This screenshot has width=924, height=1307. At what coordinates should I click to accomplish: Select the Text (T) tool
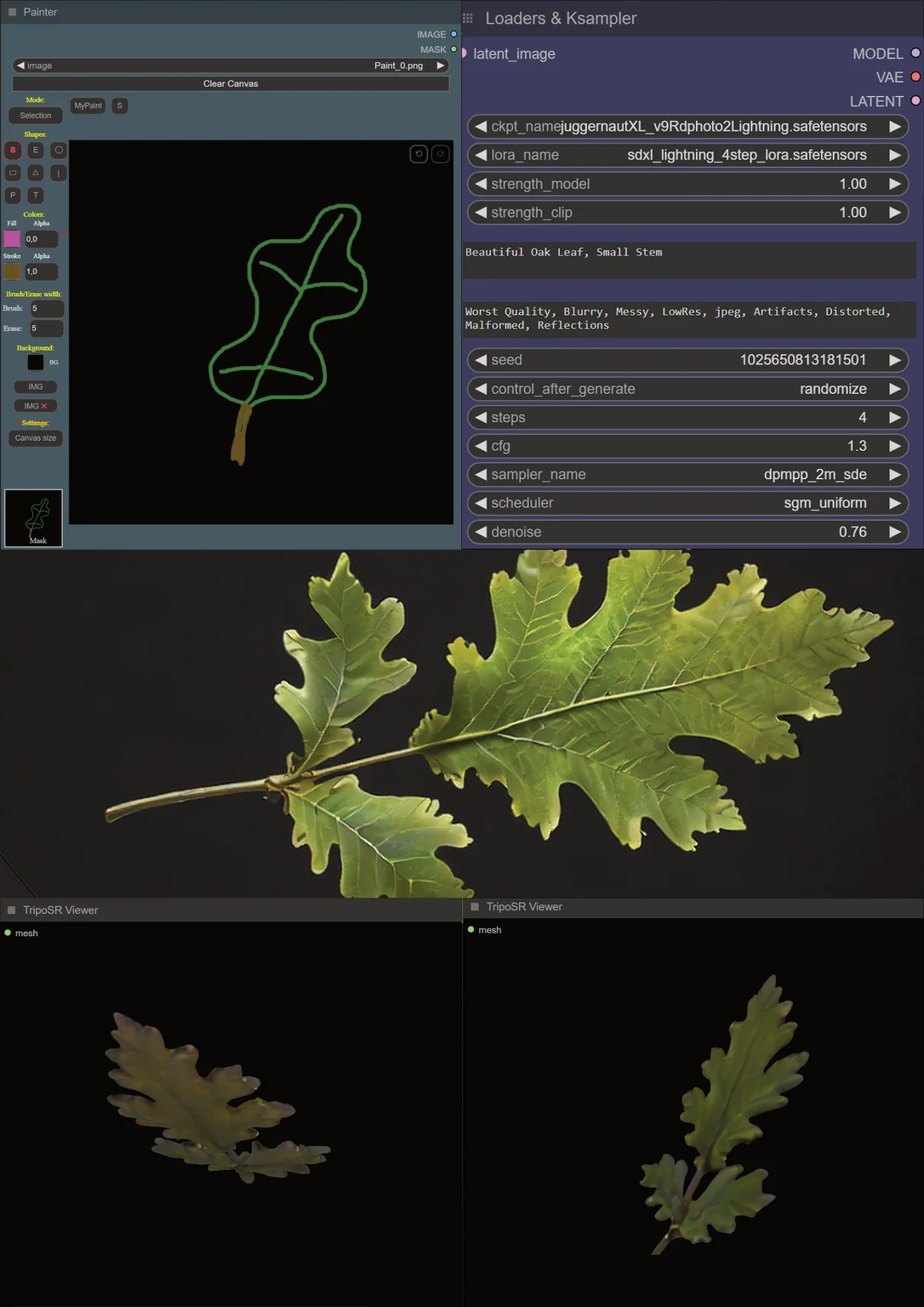(36, 195)
